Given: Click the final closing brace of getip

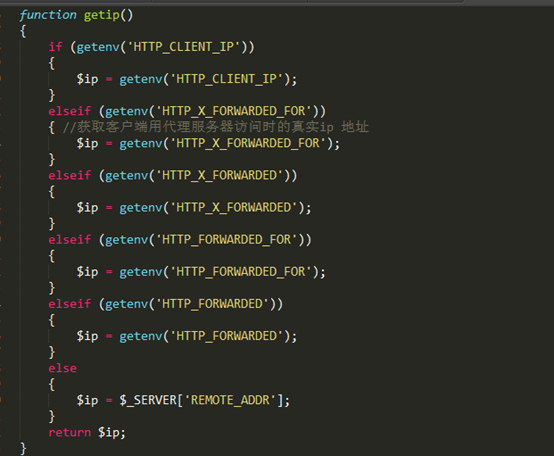Looking at the screenshot, I should click(x=23, y=449).
